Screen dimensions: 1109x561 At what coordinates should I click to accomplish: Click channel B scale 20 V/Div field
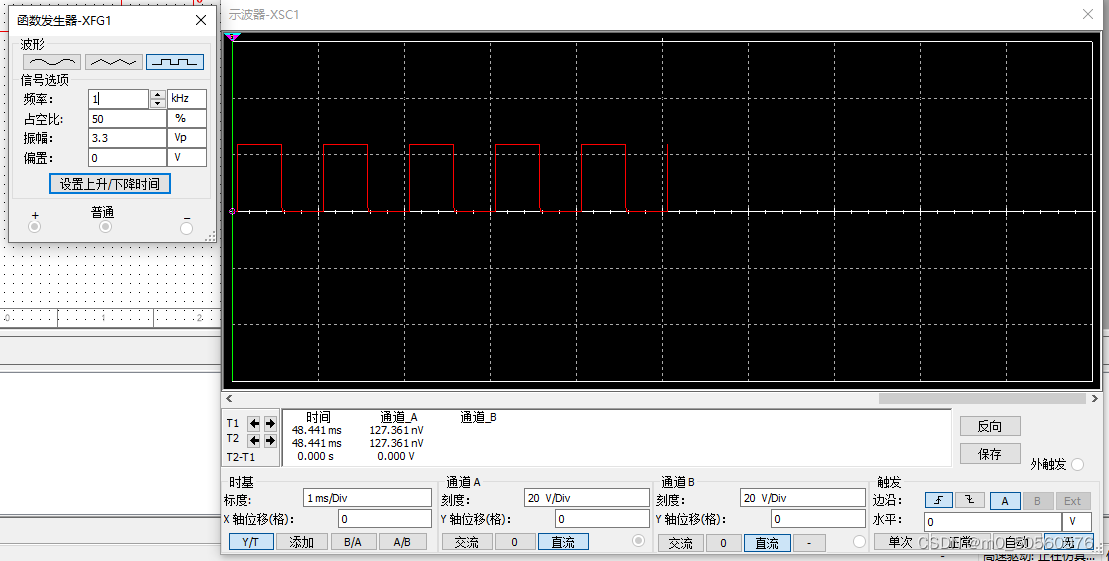(x=803, y=498)
